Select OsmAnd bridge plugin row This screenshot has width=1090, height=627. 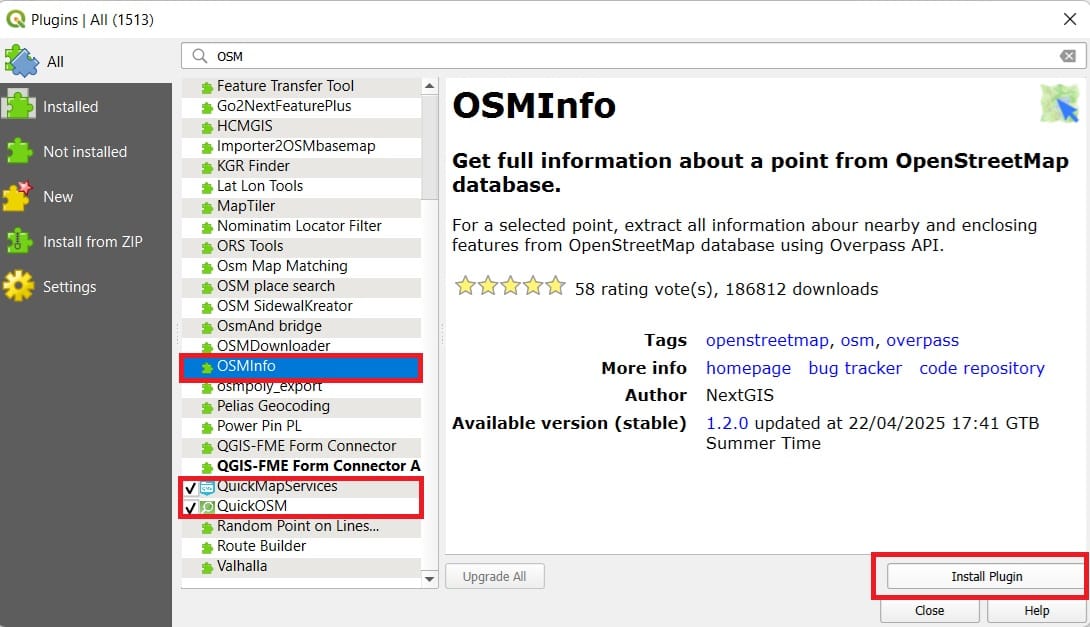click(301, 326)
